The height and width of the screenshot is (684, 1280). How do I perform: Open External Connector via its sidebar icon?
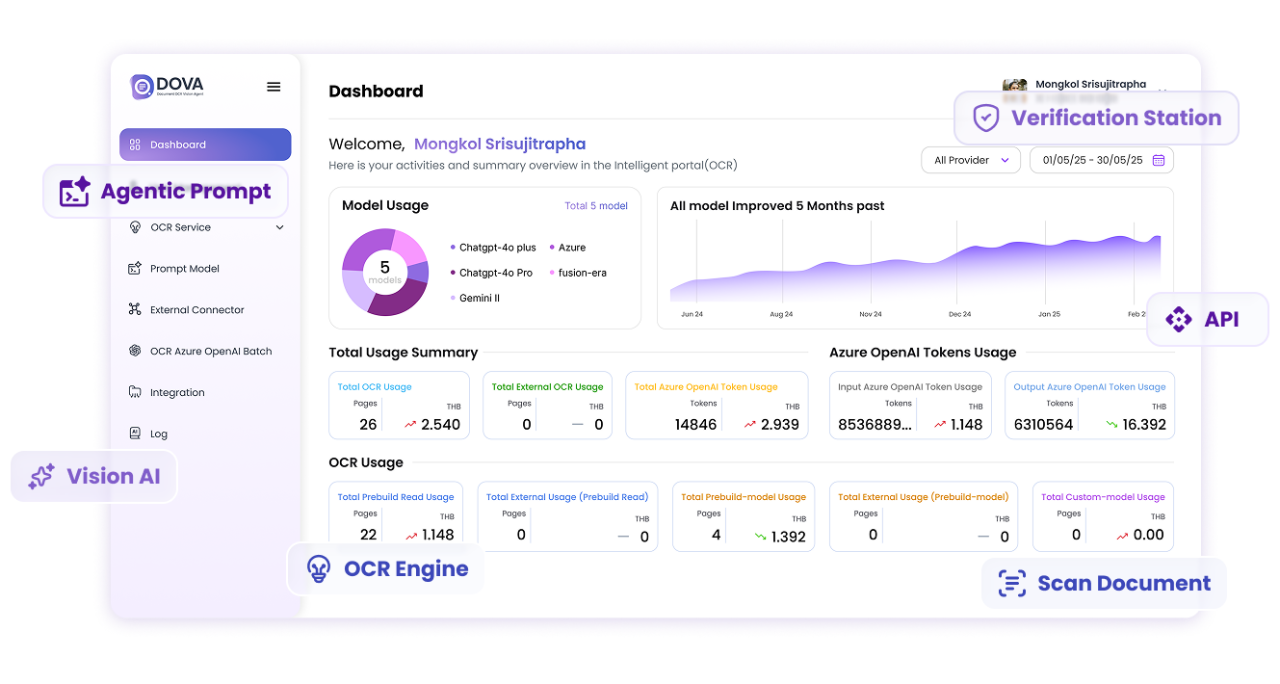point(136,309)
